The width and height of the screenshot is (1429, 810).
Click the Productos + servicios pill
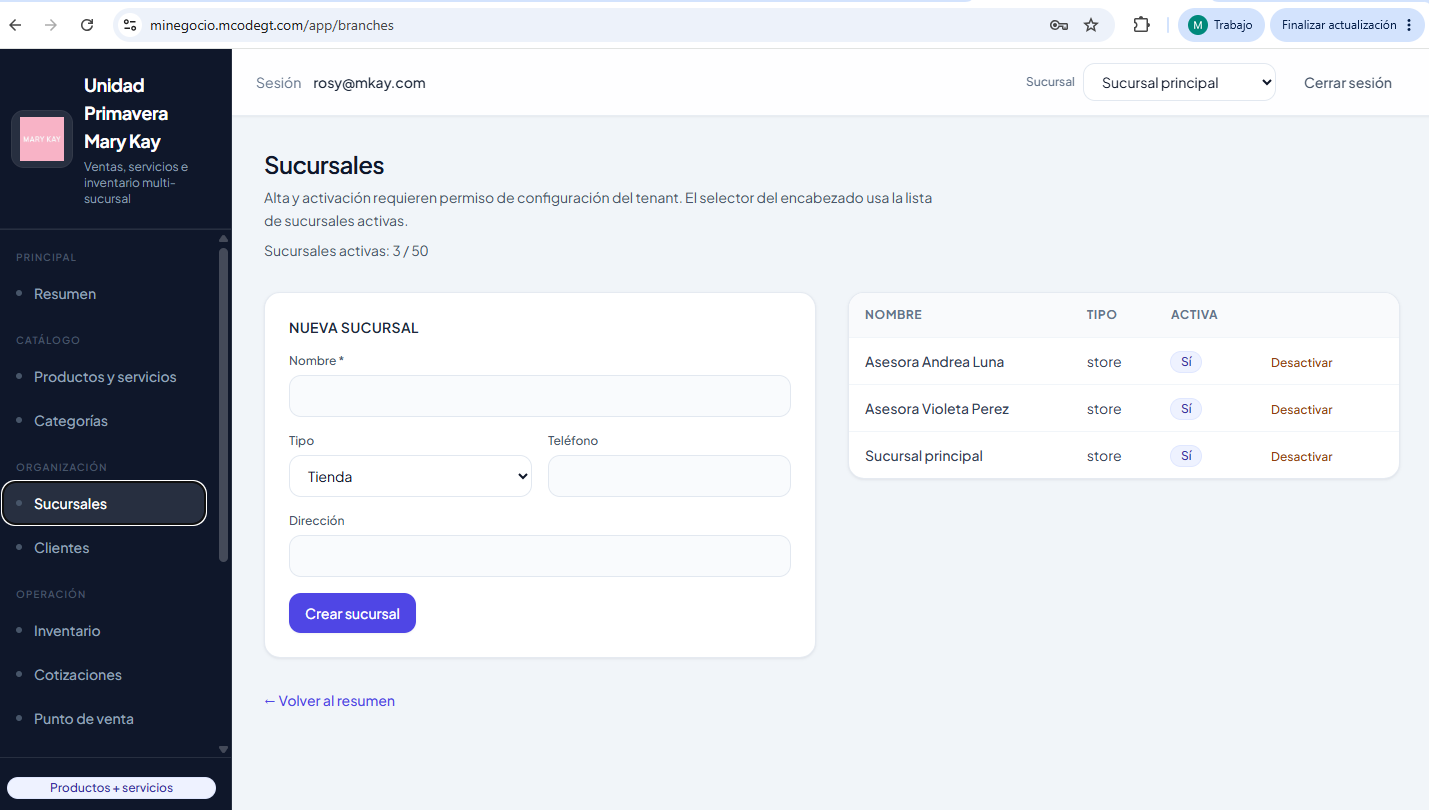[111, 788]
